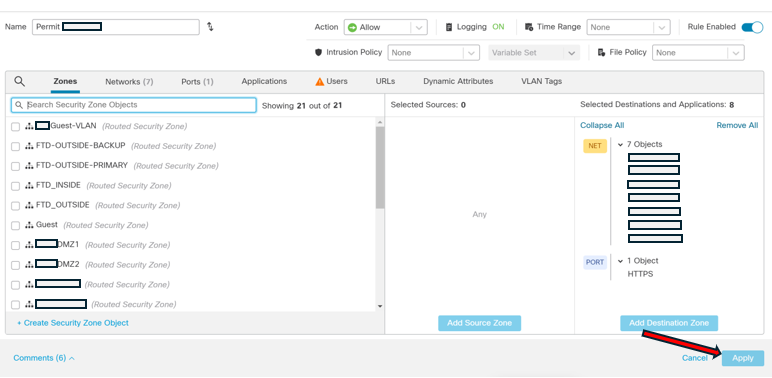Collapse the 7 Objects network group

coord(620,145)
